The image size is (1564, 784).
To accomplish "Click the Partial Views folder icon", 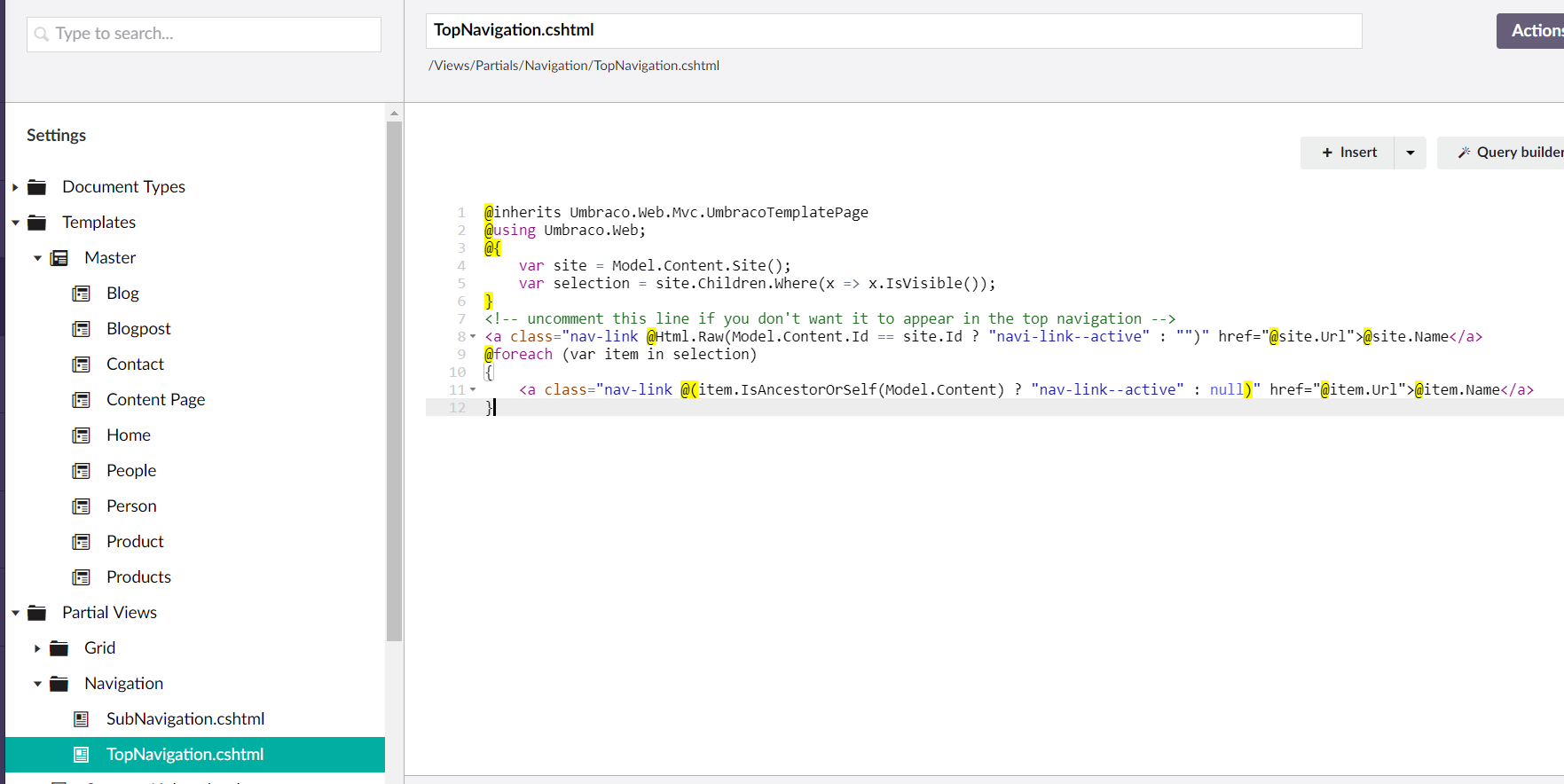I will 36,613.
